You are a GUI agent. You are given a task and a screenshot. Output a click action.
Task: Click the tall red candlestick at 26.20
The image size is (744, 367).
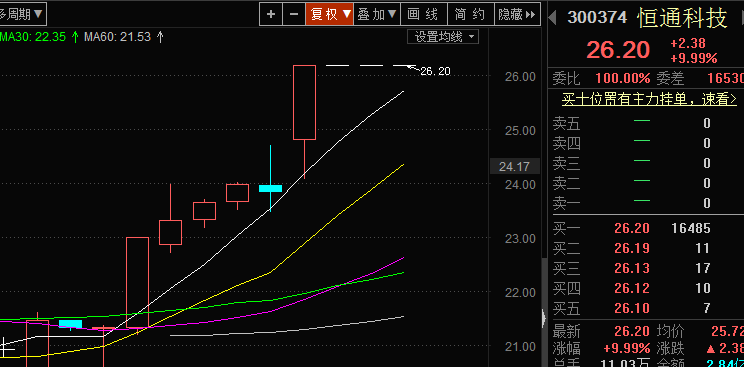point(304,103)
